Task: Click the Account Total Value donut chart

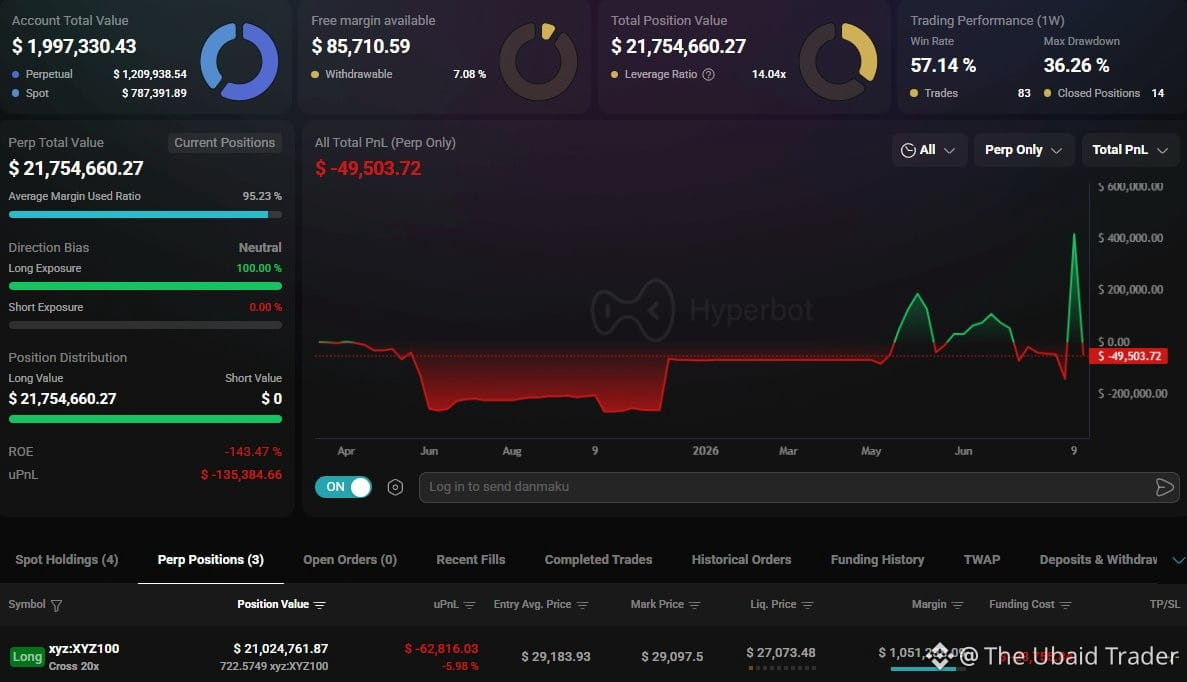Action: click(239, 61)
